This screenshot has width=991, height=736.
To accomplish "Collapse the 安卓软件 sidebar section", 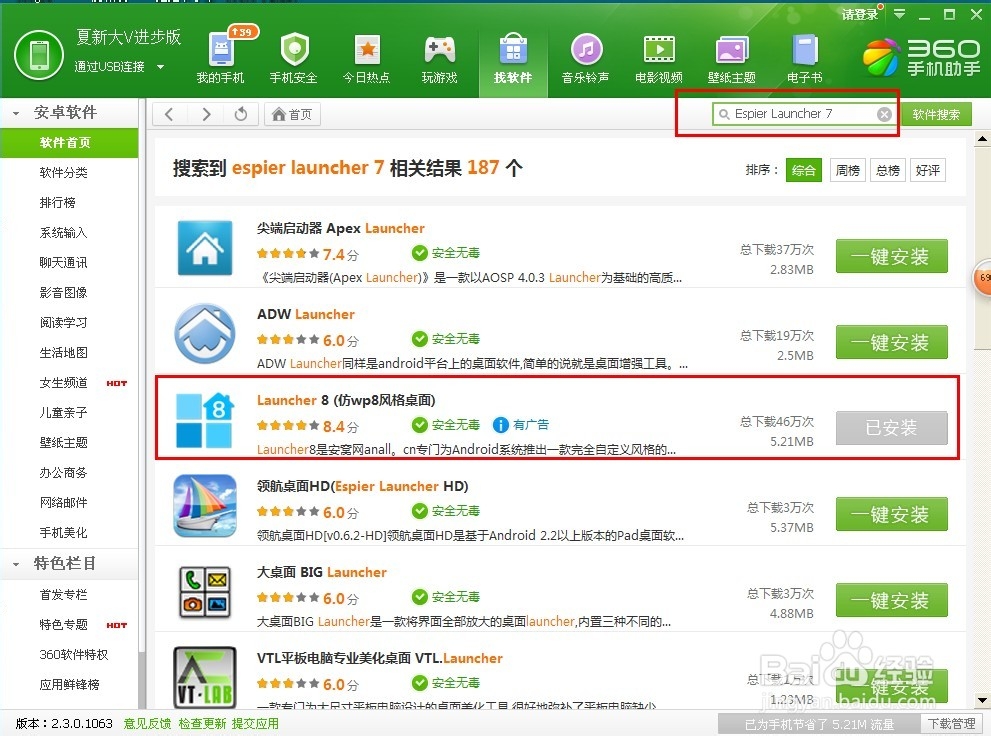I will (14, 112).
